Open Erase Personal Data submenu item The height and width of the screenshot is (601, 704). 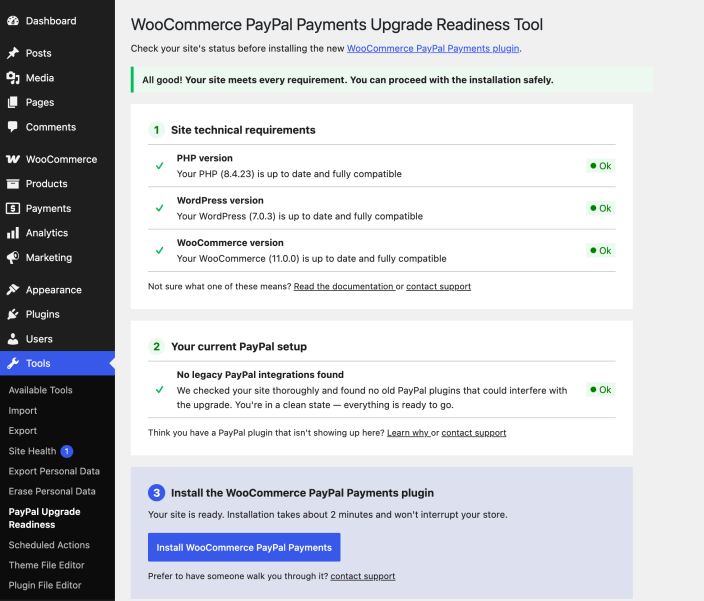(x=52, y=491)
